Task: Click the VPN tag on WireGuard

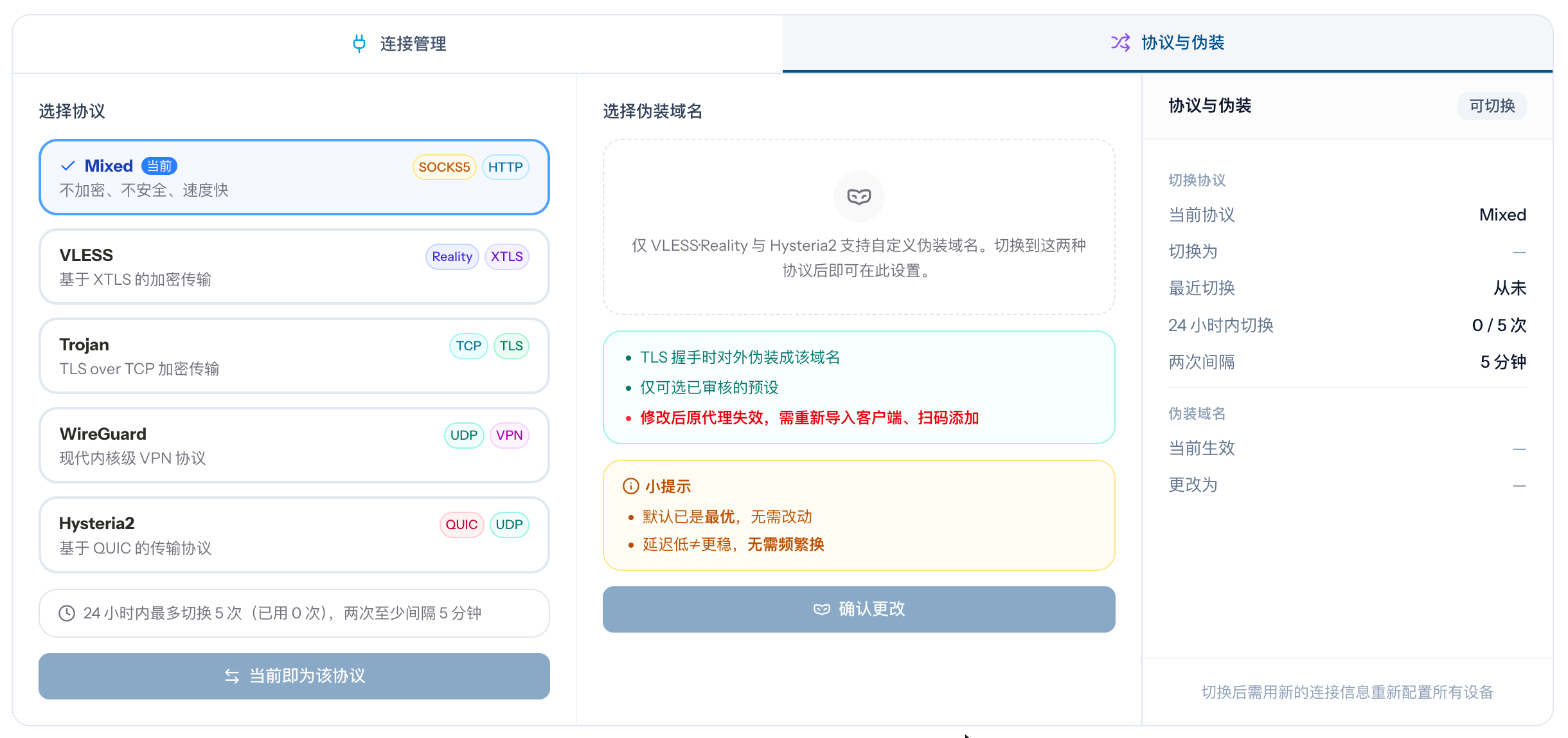Action: point(510,435)
